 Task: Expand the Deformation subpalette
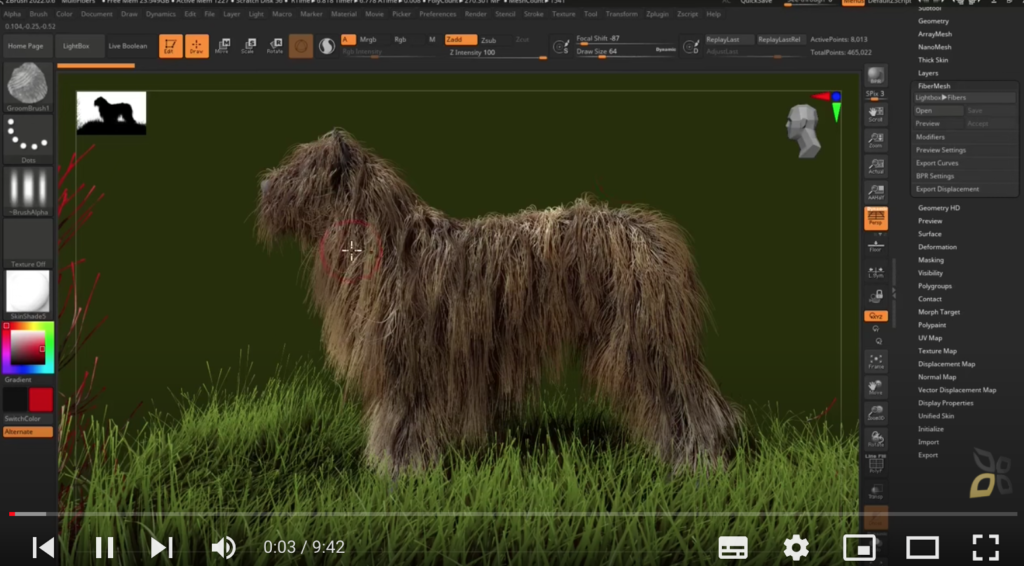(x=937, y=247)
